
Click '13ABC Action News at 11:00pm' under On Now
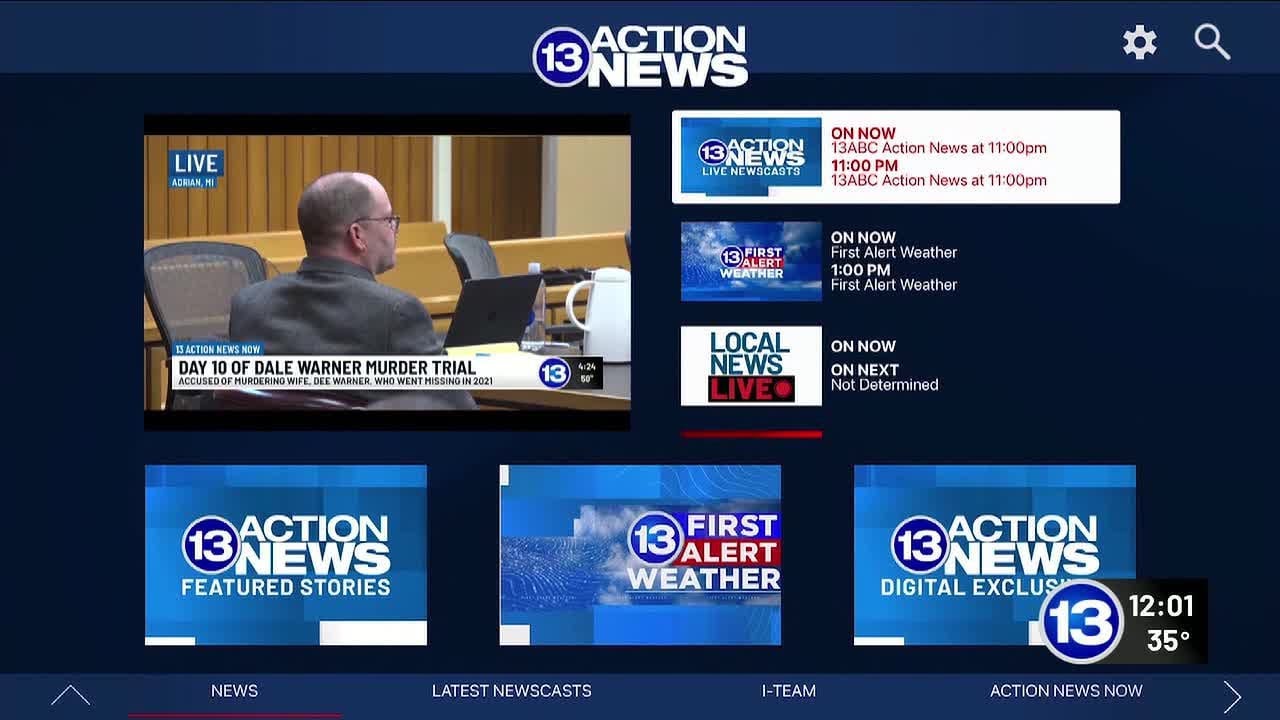click(x=939, y=148)
